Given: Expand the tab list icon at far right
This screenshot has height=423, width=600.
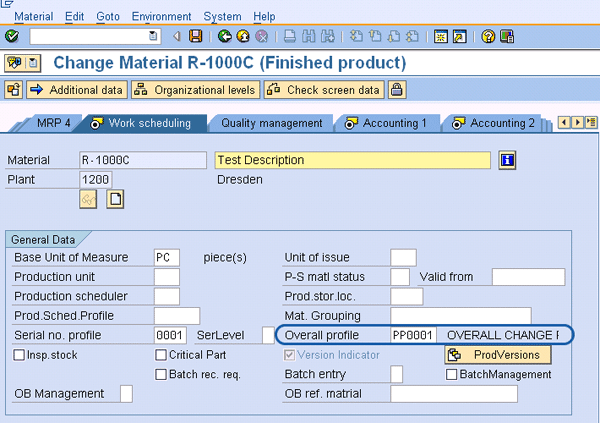Looking at the screenshot, I should pyautogui.click(x=590, y=123).
